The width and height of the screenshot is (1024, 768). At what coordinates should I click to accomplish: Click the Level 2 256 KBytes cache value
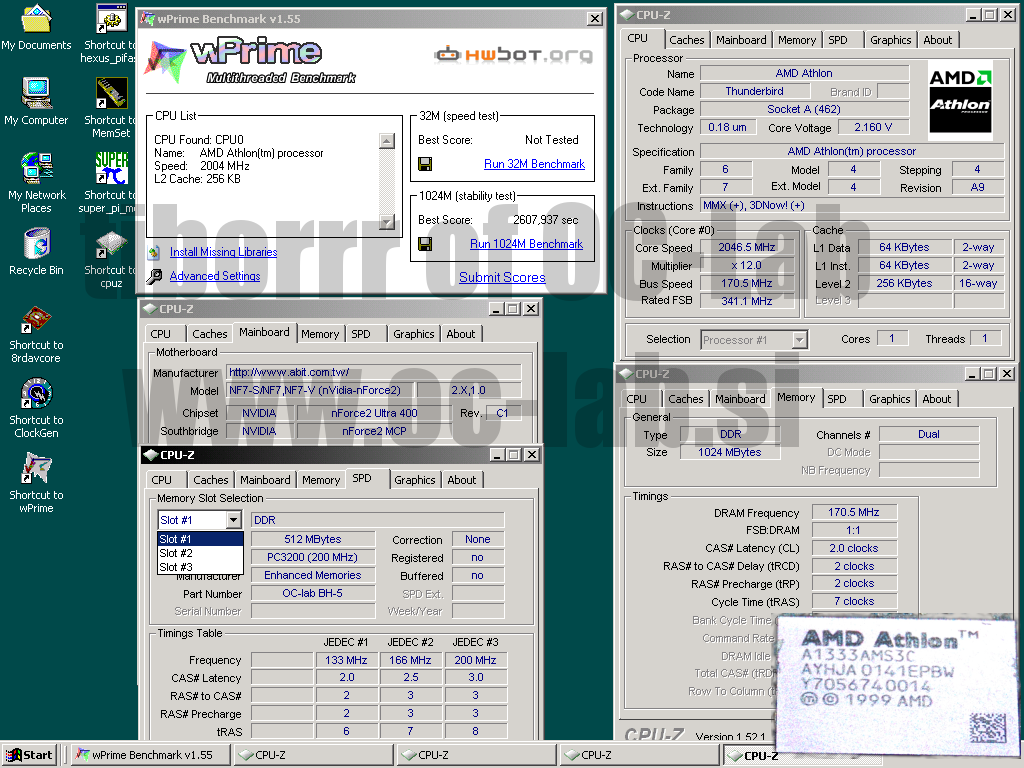click(x=904, y=283)
